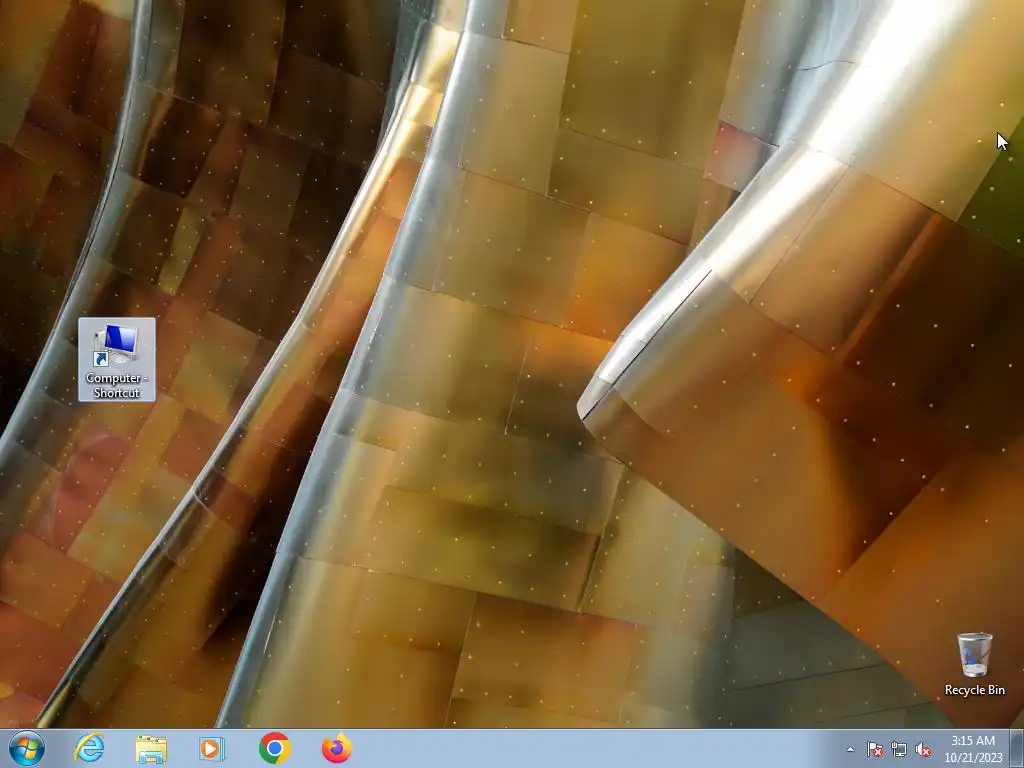Image resolution: width=1024 pixels, height=768 pixels.
Task: Open Google Chrome from the taskbar
Action: click(275, 748)
